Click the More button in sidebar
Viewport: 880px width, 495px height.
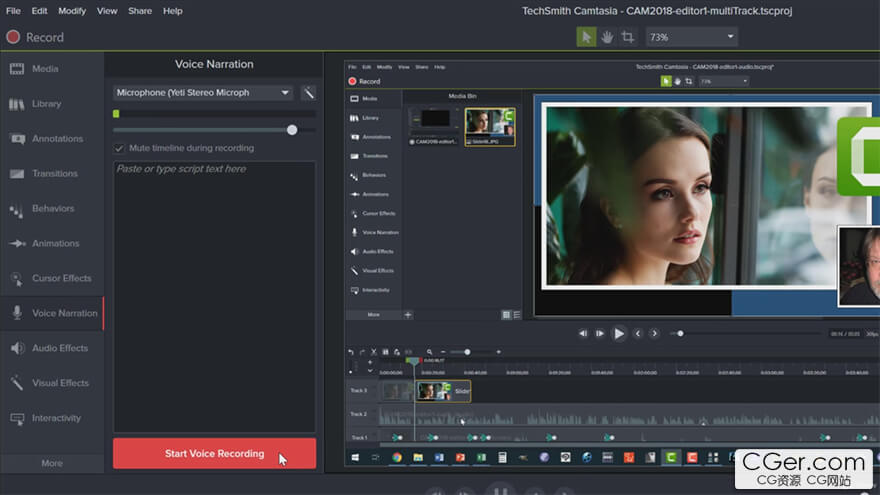tap(52, 463)
